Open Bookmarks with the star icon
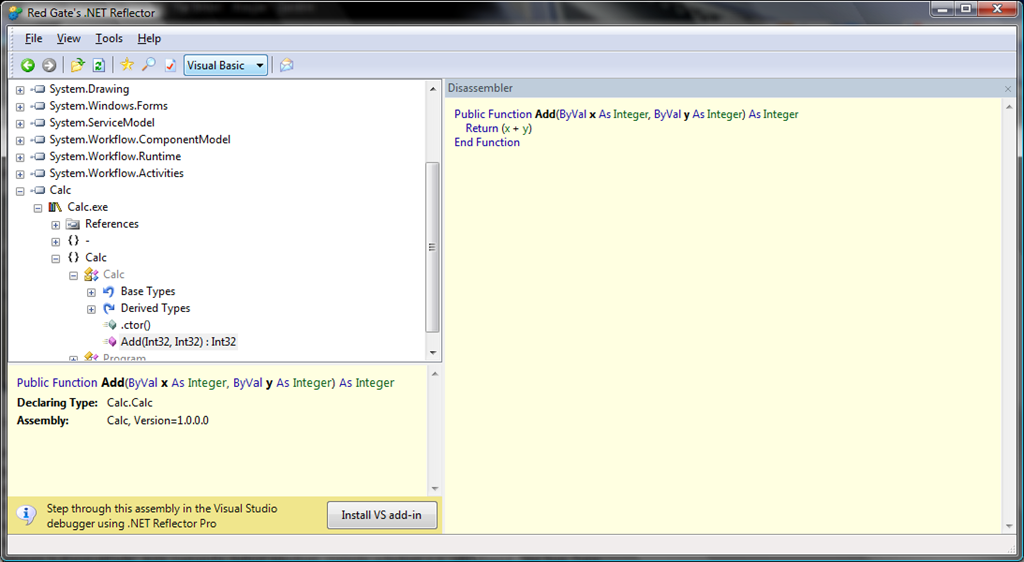Viewport: 1024px width, 562px height. 127,65
